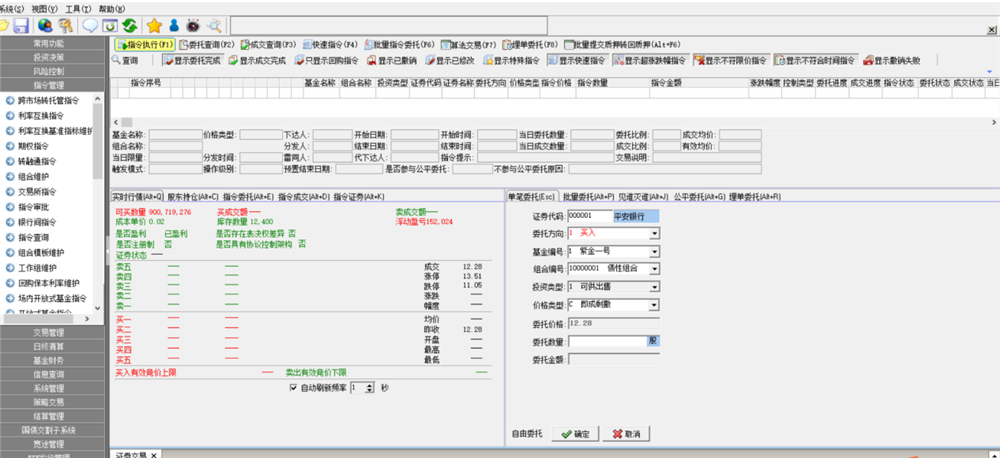
Task: Click the window with green arrow icon
Action: (110, 26)
